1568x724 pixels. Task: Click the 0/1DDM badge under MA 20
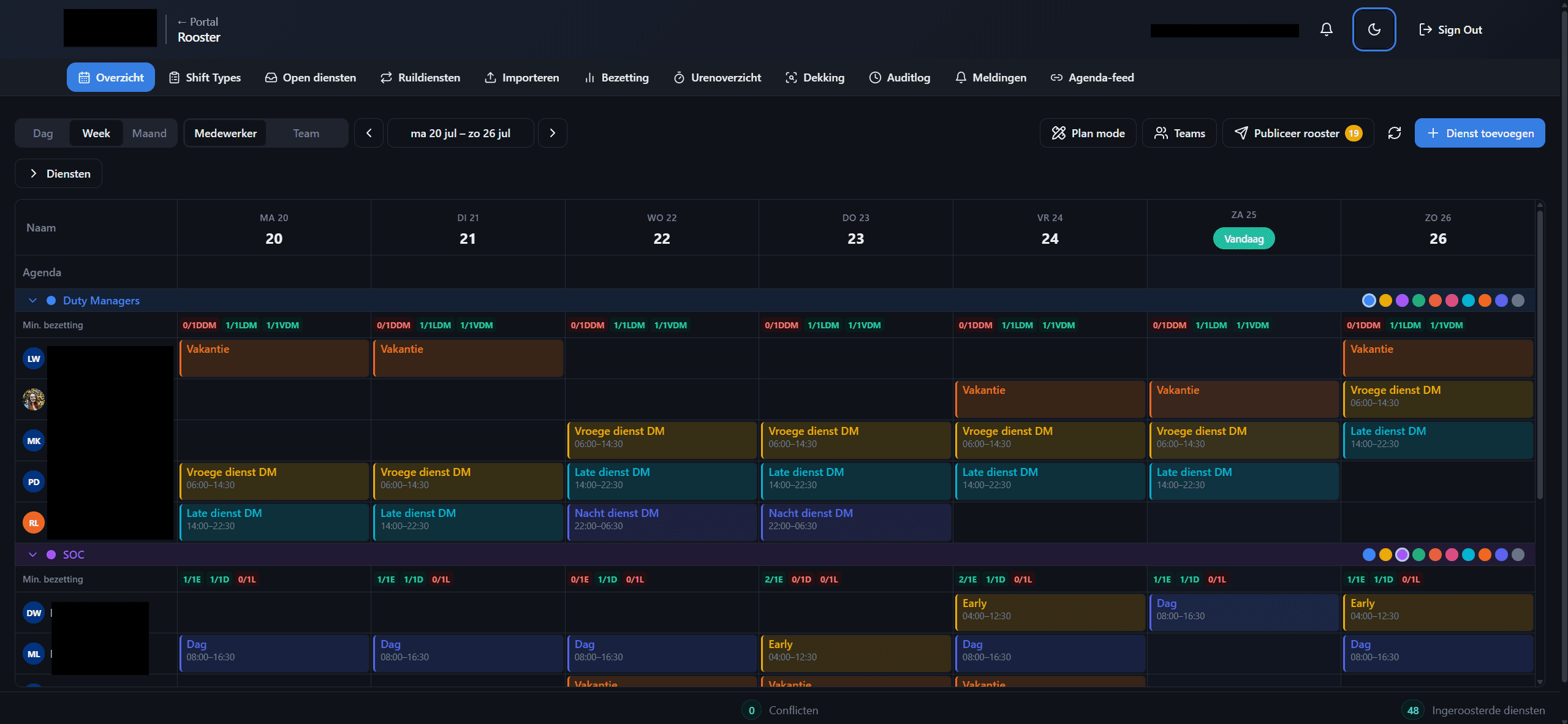point(200,325)
